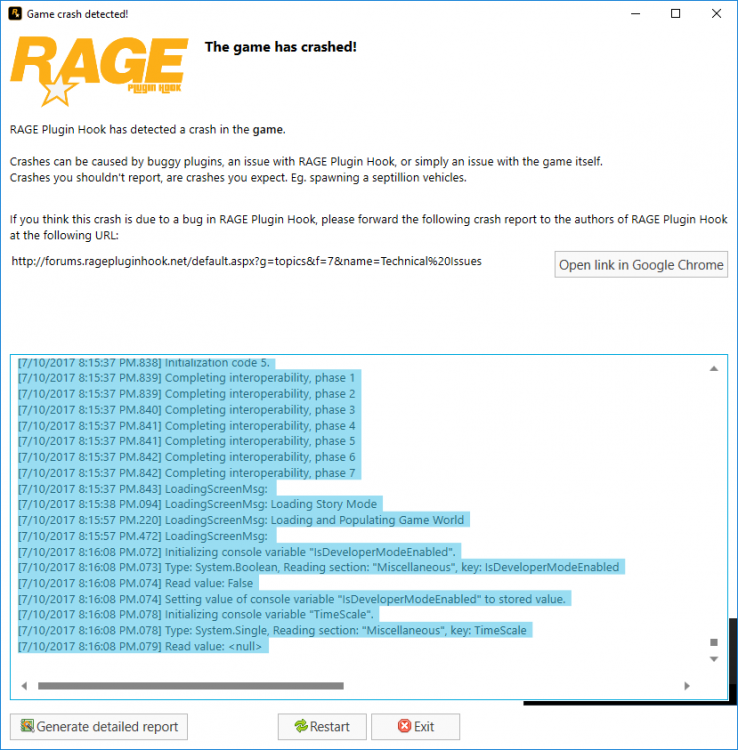Maximize the crash dialog window
The width and height of the screenshot is (738, 750).
coord(675,13)
